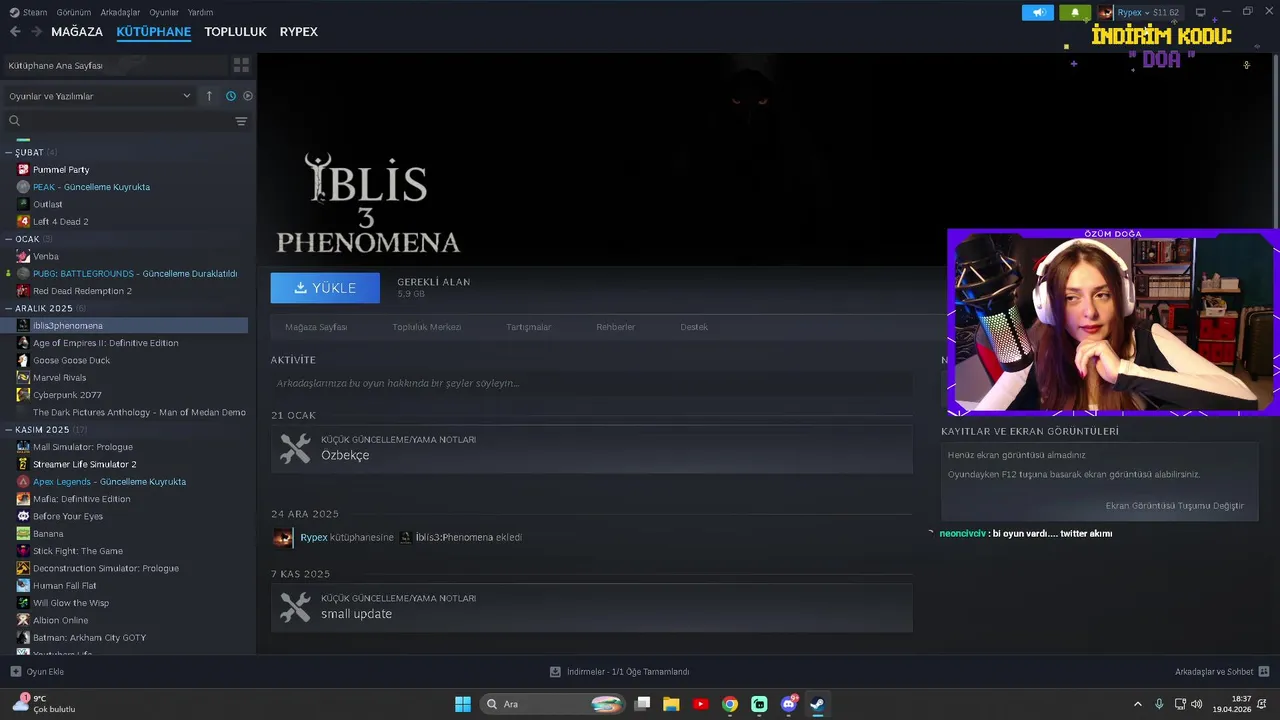Select Age of Empires II: Definitive Edition
This screenshot has height=720, width=1280.
coord(105,343)
